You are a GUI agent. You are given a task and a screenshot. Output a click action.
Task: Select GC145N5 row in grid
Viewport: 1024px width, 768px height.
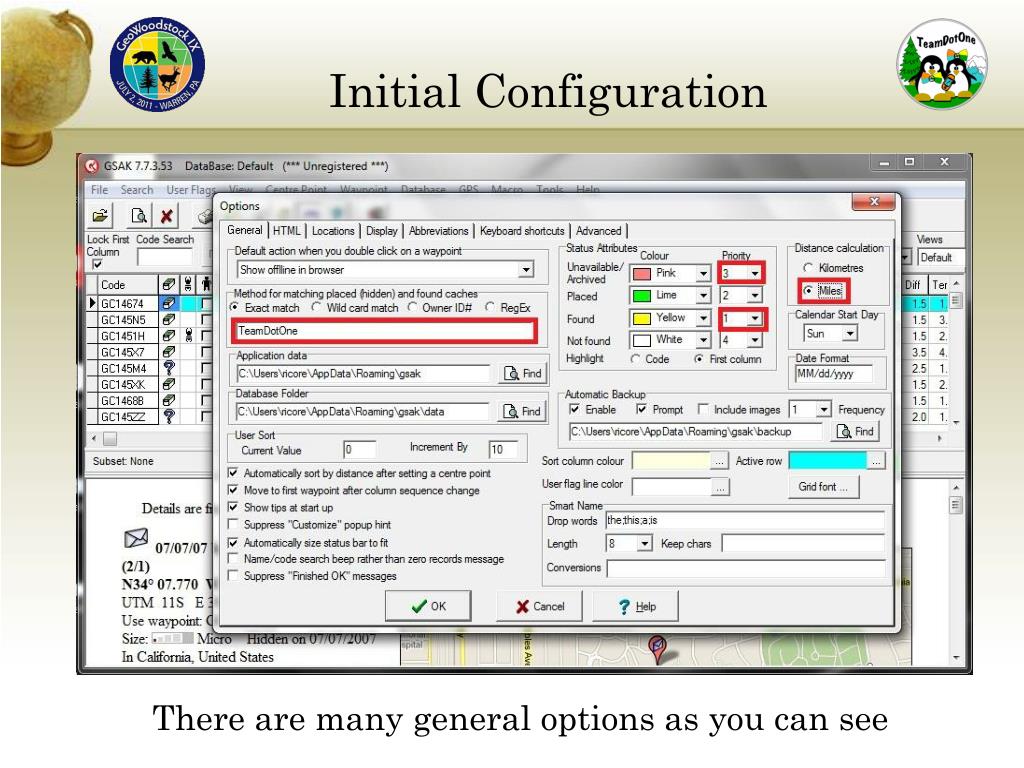(123, 320)
